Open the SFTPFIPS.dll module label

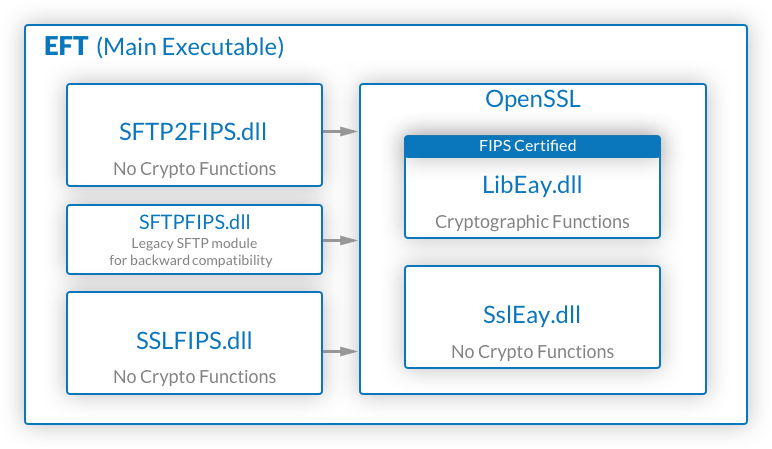[x=194, y=221]
